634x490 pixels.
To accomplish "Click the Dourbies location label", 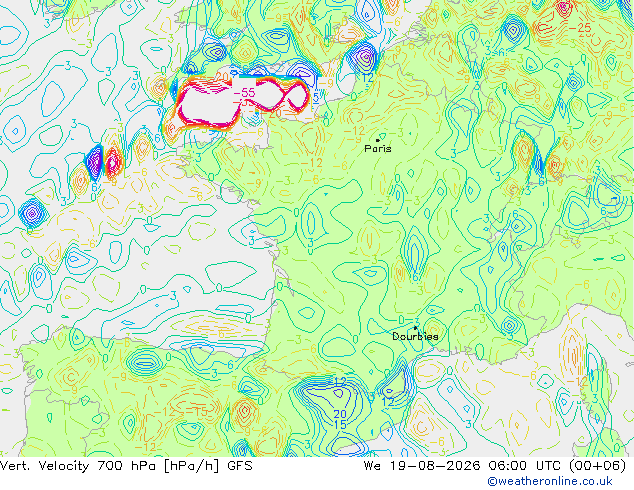I will pos(415,336).
